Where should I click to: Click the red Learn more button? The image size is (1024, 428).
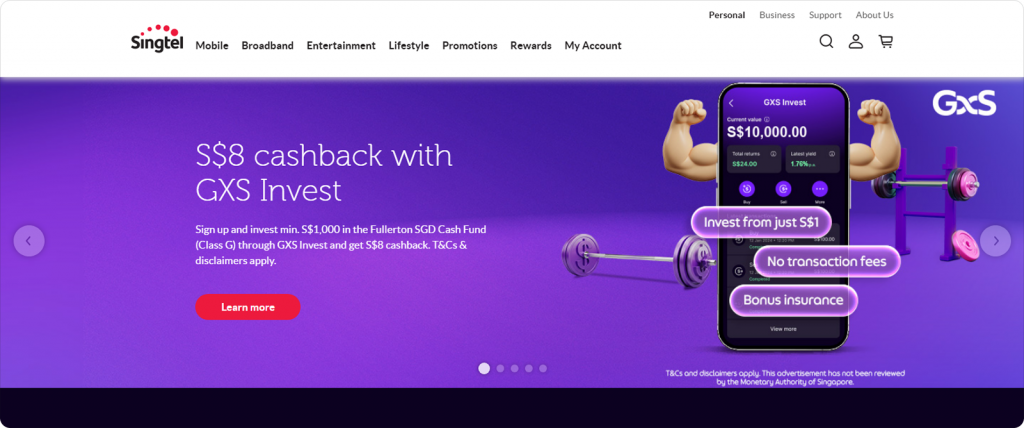tap(248, 307)
